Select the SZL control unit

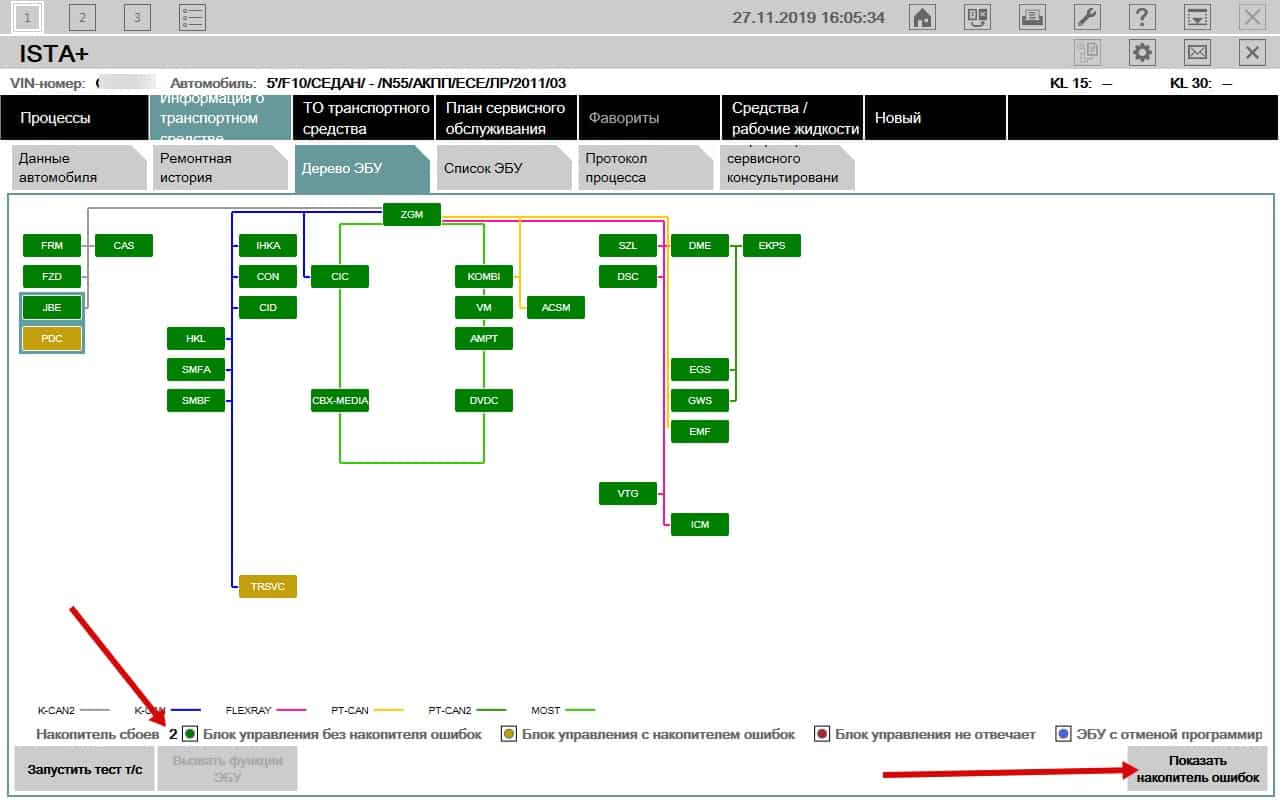628,245
